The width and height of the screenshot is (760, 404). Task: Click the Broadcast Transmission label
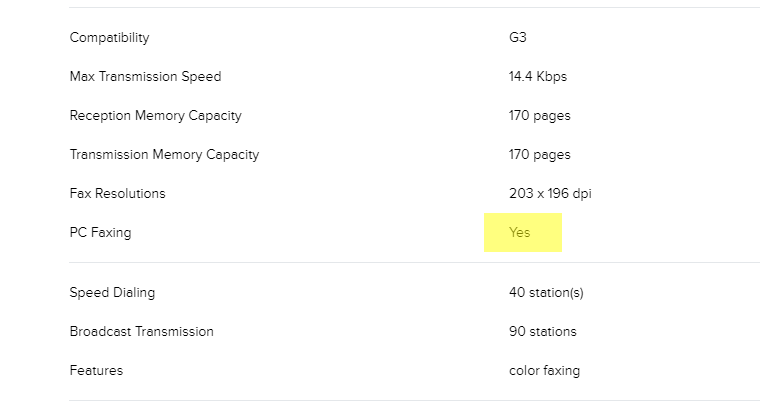point(141,332)
